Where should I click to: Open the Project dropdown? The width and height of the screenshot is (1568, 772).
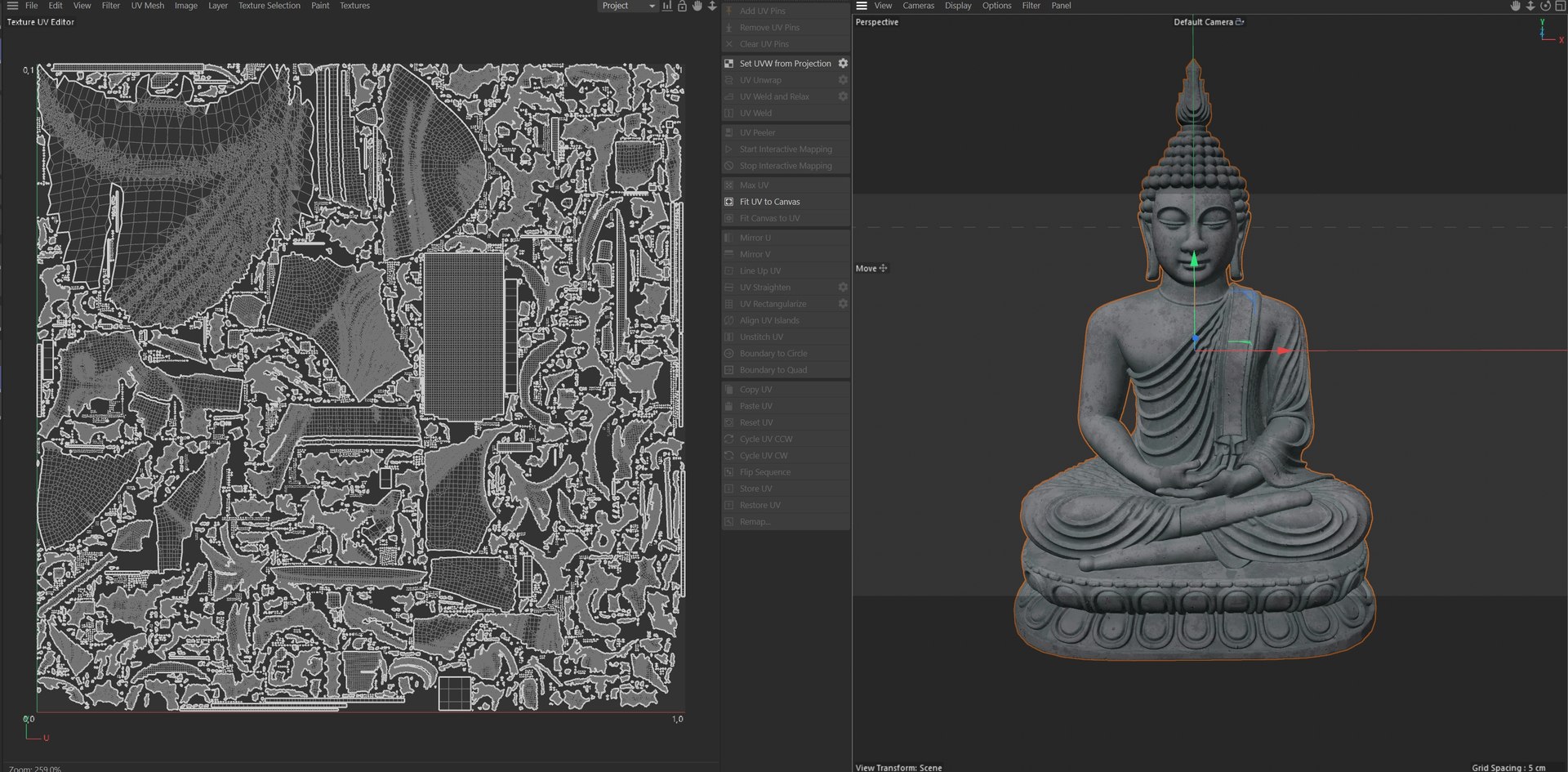(628, 6)
